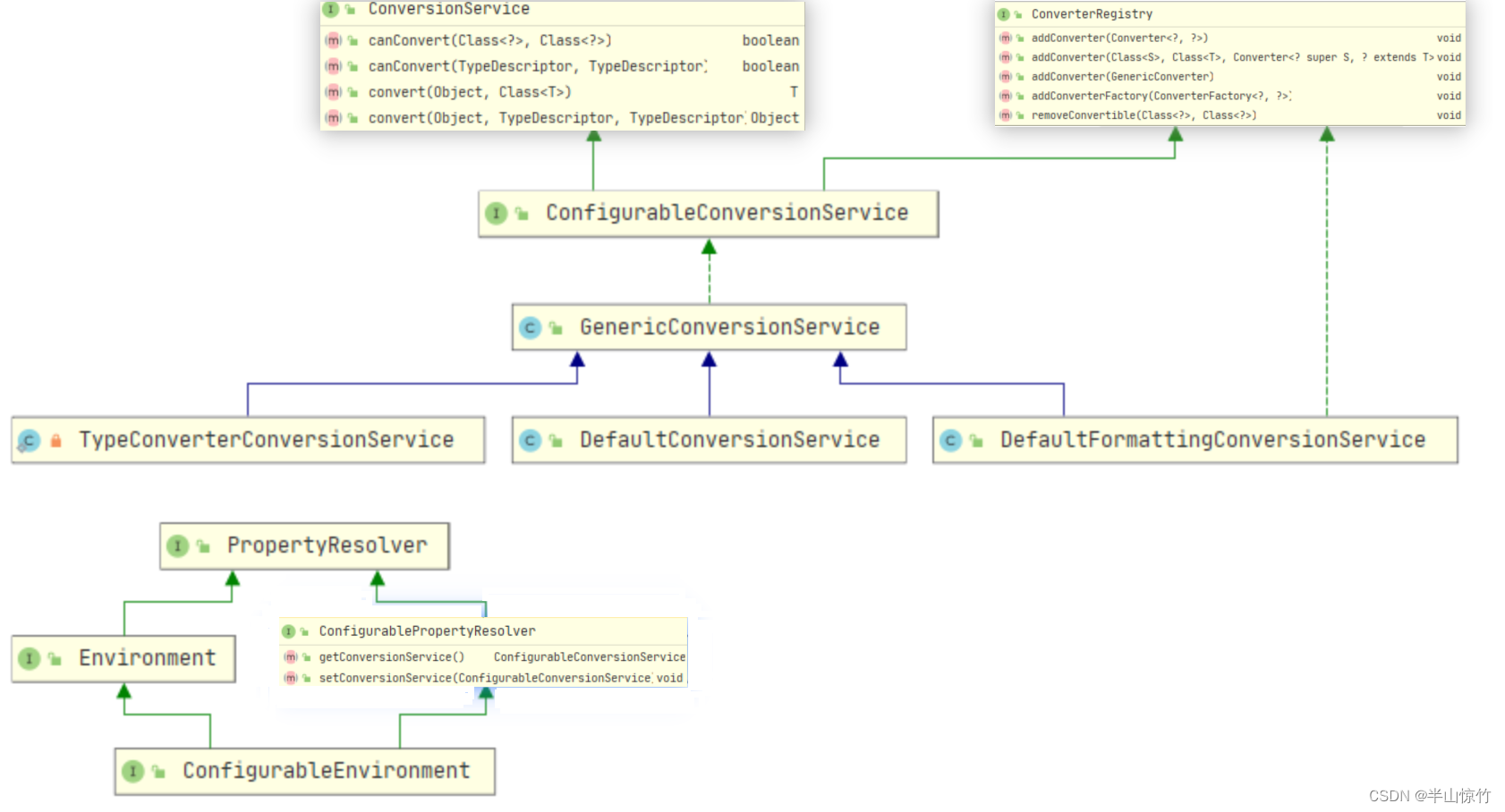Viewport: 1505px width, 812px height.
Task: Click Object return type of convert
Action: click(x=775, y=118)
